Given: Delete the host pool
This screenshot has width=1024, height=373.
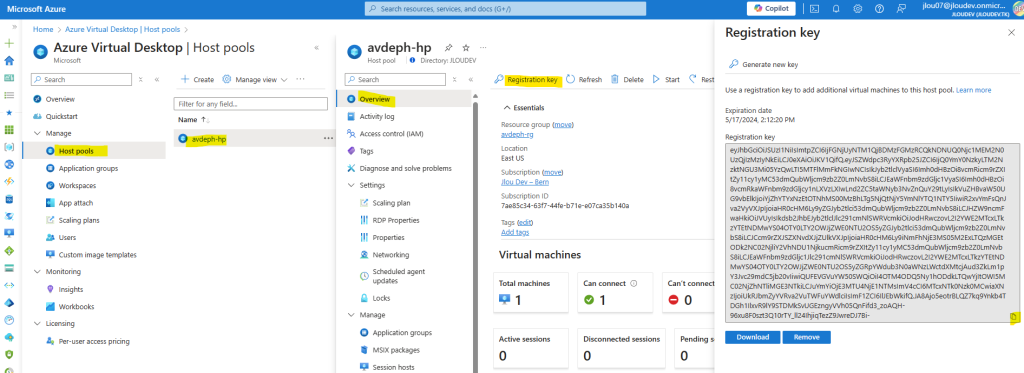Looking at the screenshot, I should (x=627, y=80).
